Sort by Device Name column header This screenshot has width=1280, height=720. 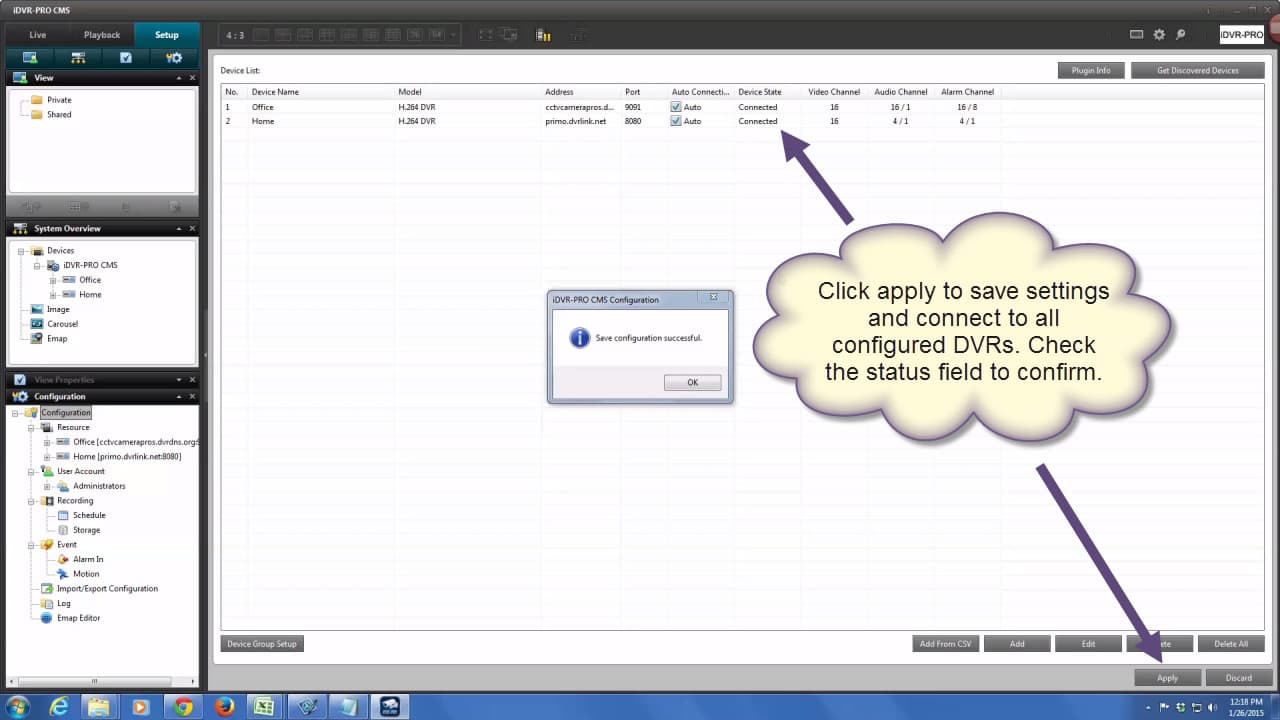321,92
